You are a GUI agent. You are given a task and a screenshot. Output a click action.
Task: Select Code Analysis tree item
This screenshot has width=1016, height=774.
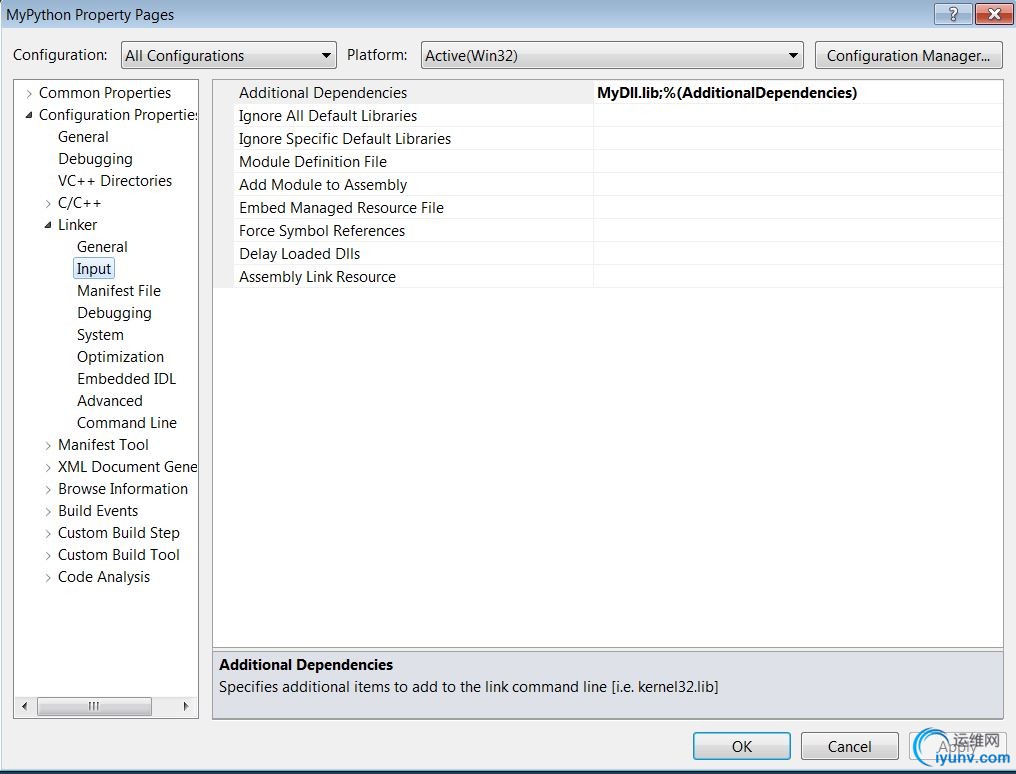coord(104,577)
